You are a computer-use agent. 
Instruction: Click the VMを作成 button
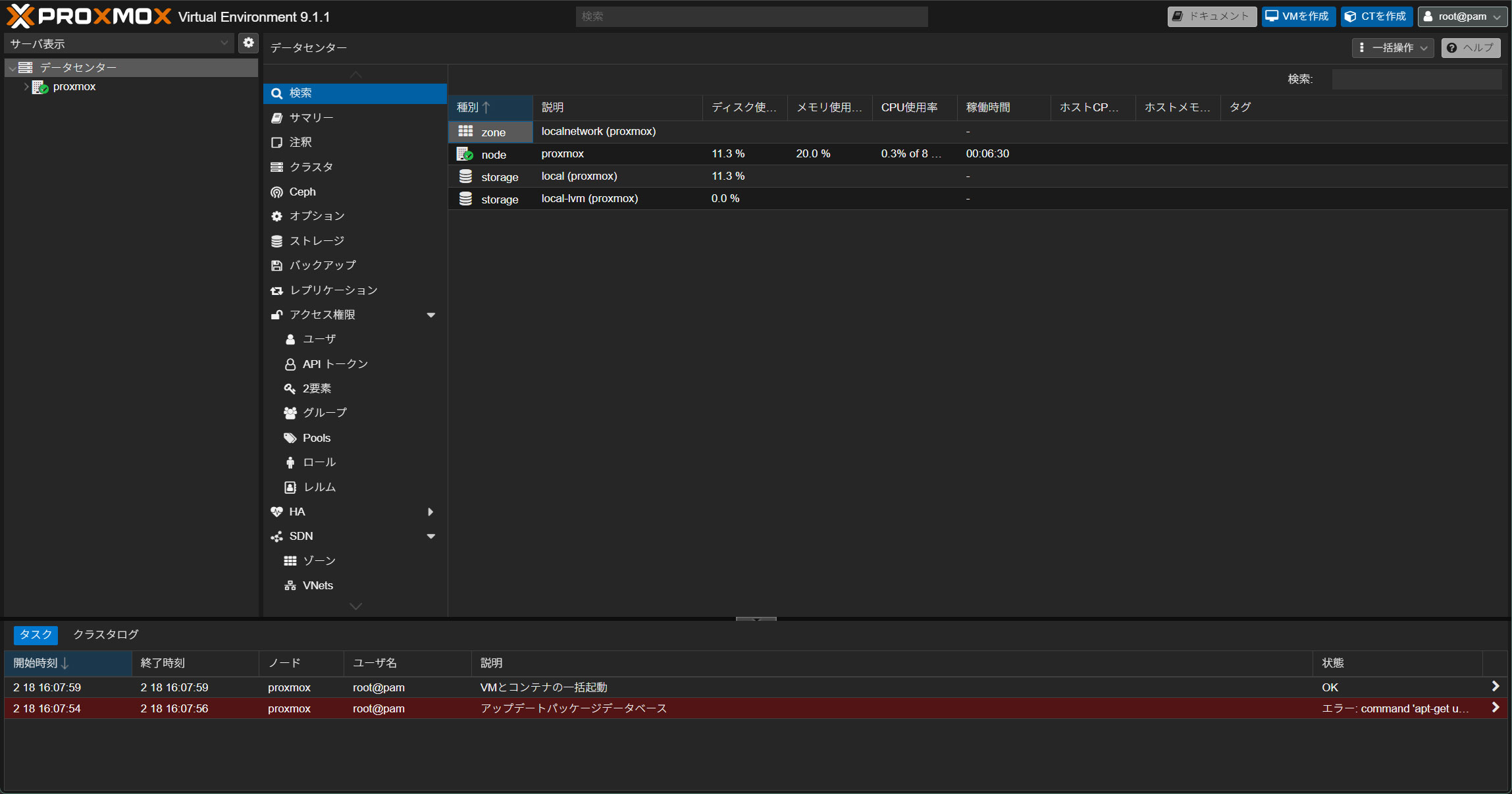pos(1298,16)
